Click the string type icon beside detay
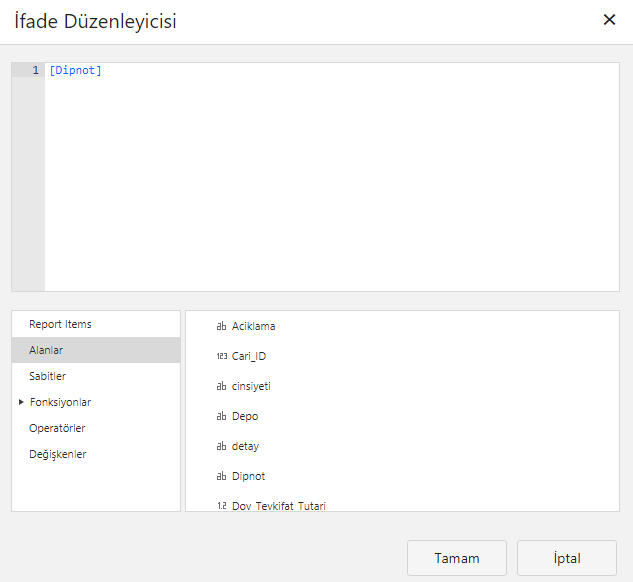 [x=221, y=446]
